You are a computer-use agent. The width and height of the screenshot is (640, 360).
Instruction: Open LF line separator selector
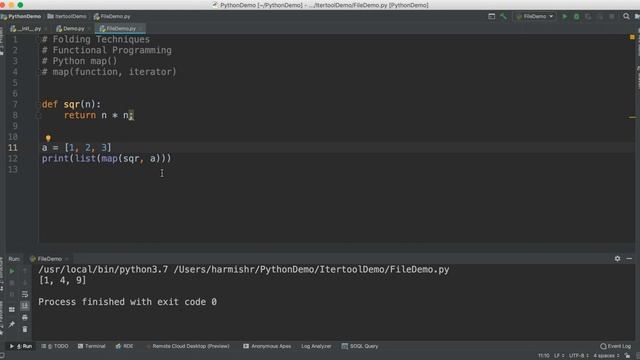559,356
